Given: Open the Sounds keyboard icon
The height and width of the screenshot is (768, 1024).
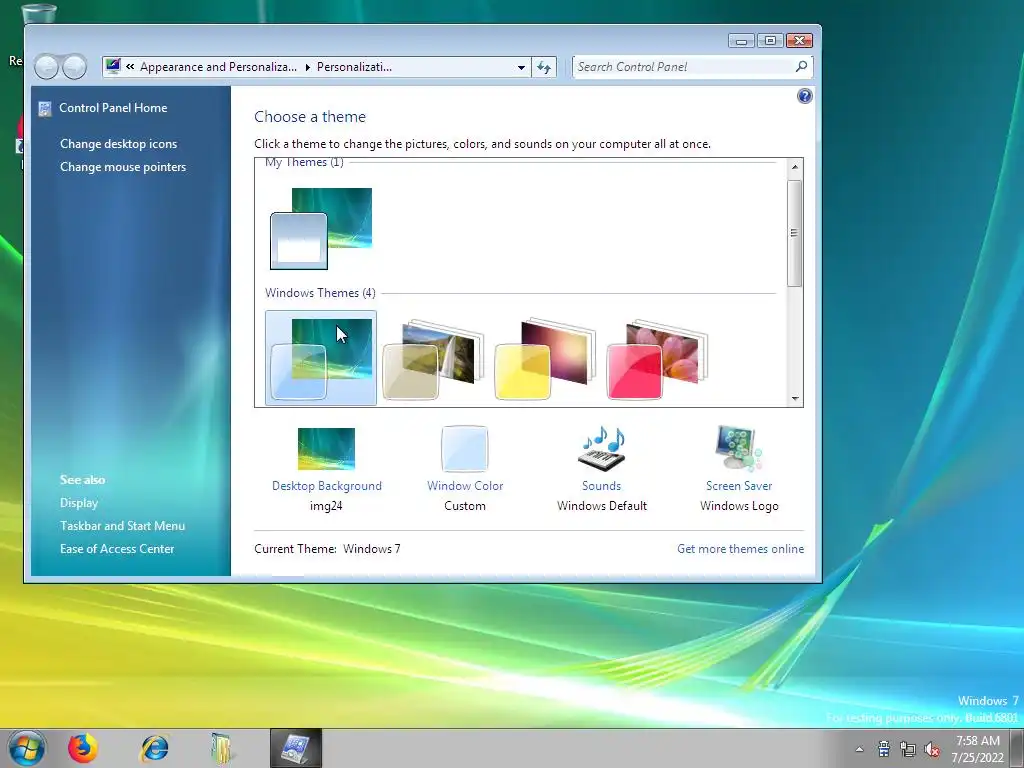Looking at the screenshot, I should pyautogui.click(x=601, y=449).
